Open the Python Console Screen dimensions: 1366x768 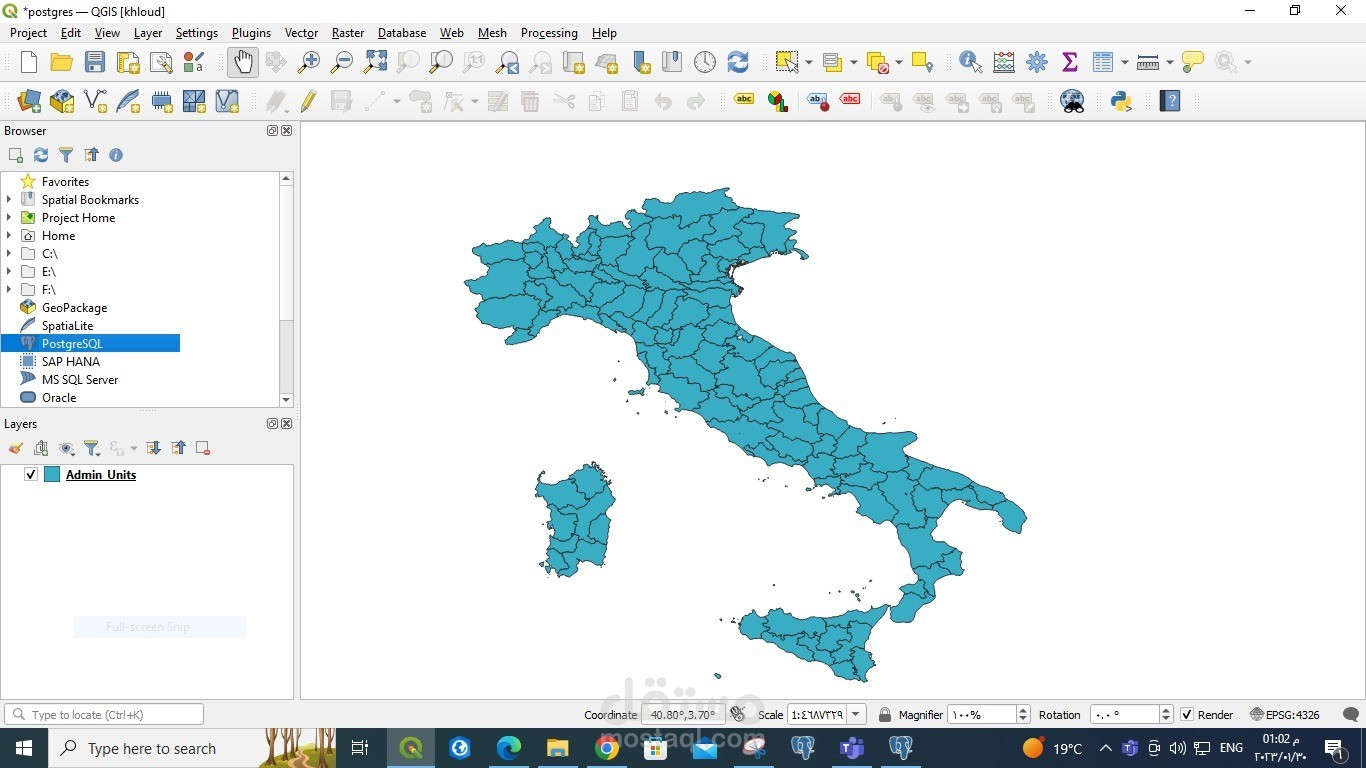click(1120, 101)
